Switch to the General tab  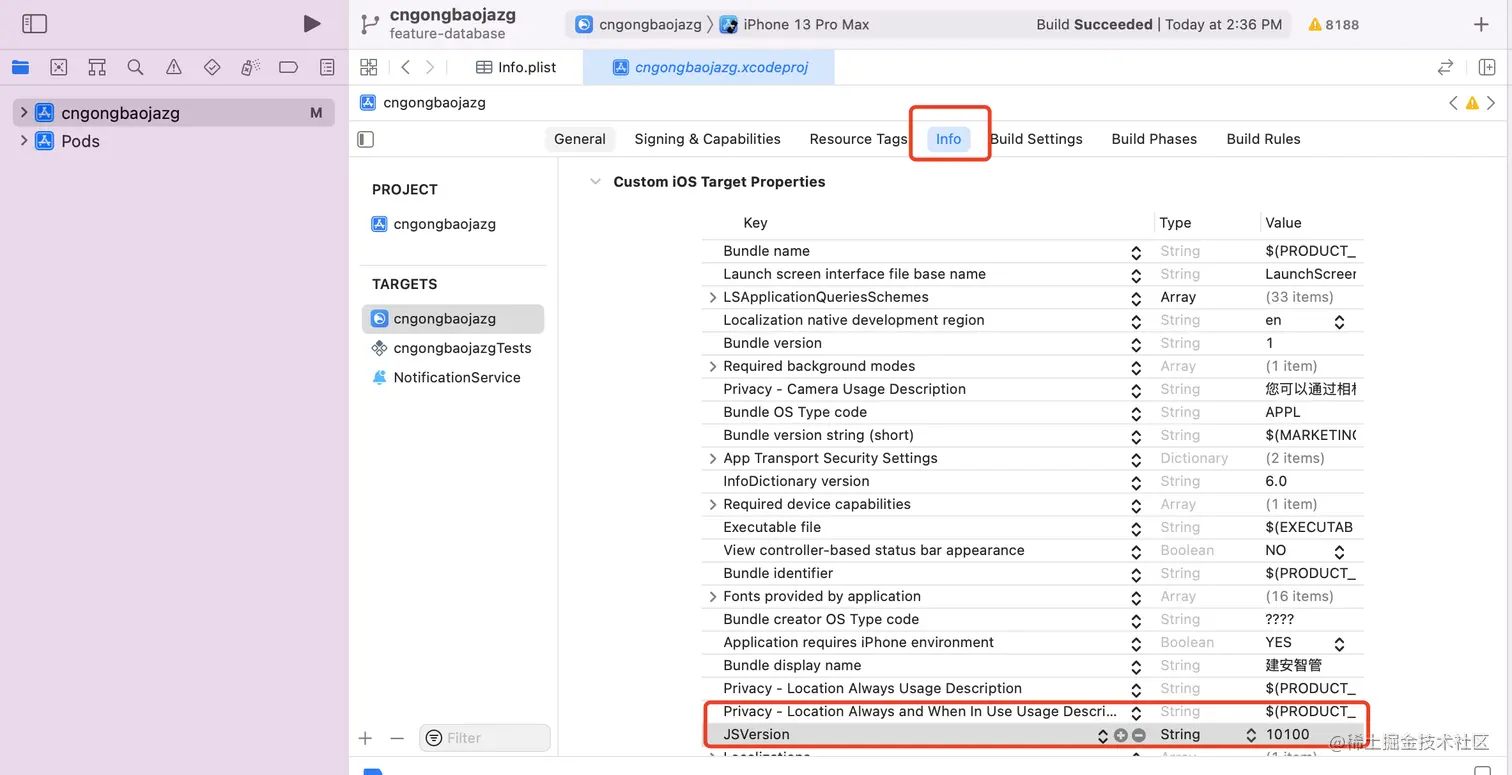[x=580, y=139]
